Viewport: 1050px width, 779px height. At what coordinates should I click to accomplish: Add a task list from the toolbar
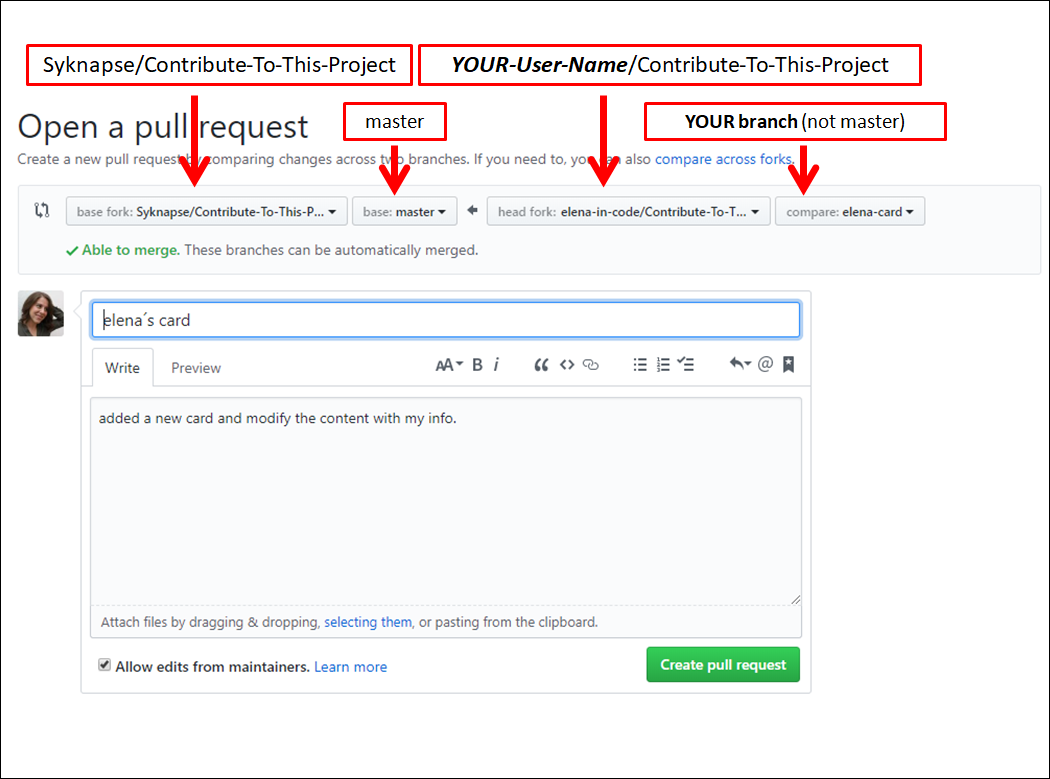pos(685,364)
